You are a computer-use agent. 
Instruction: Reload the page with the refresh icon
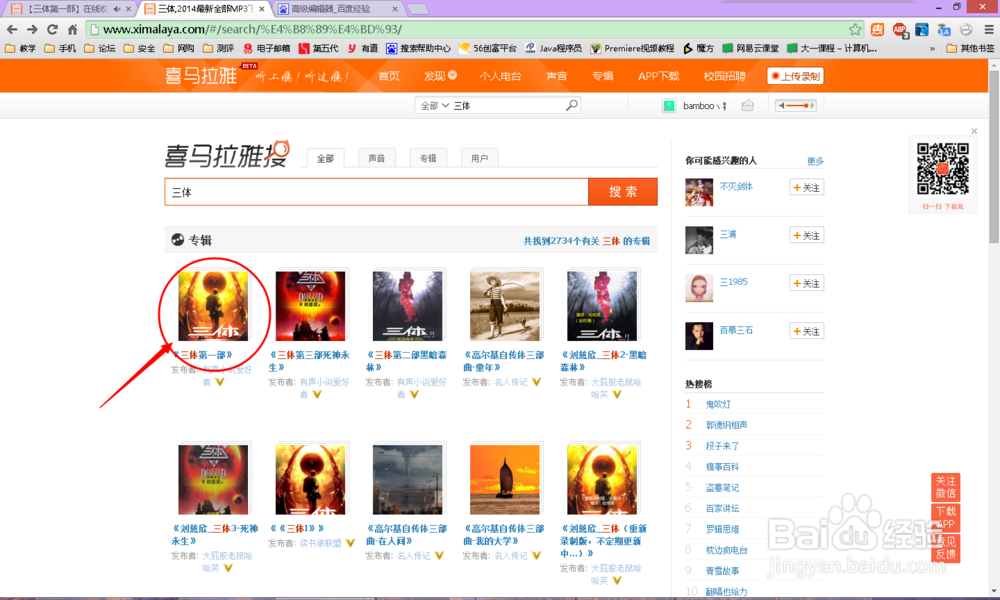click(52, 29)
